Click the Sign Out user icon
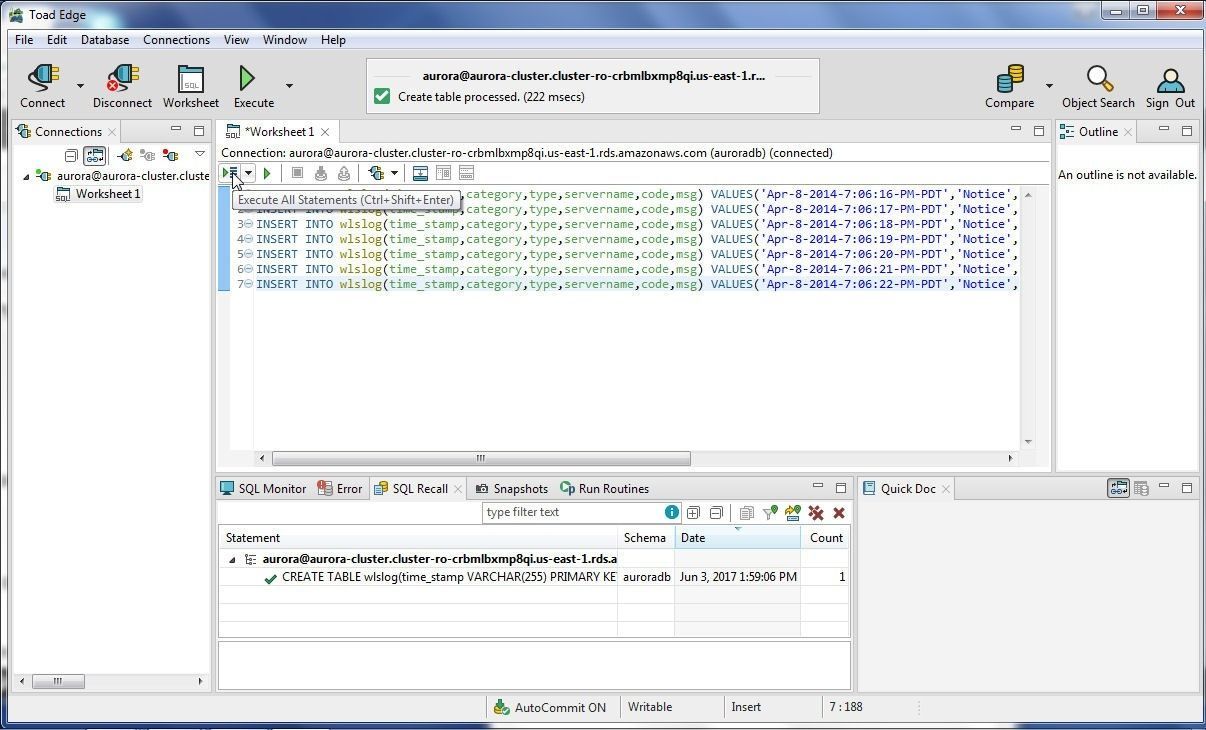This screenshot has width=1206, height=730. (x=1170, y=79)
